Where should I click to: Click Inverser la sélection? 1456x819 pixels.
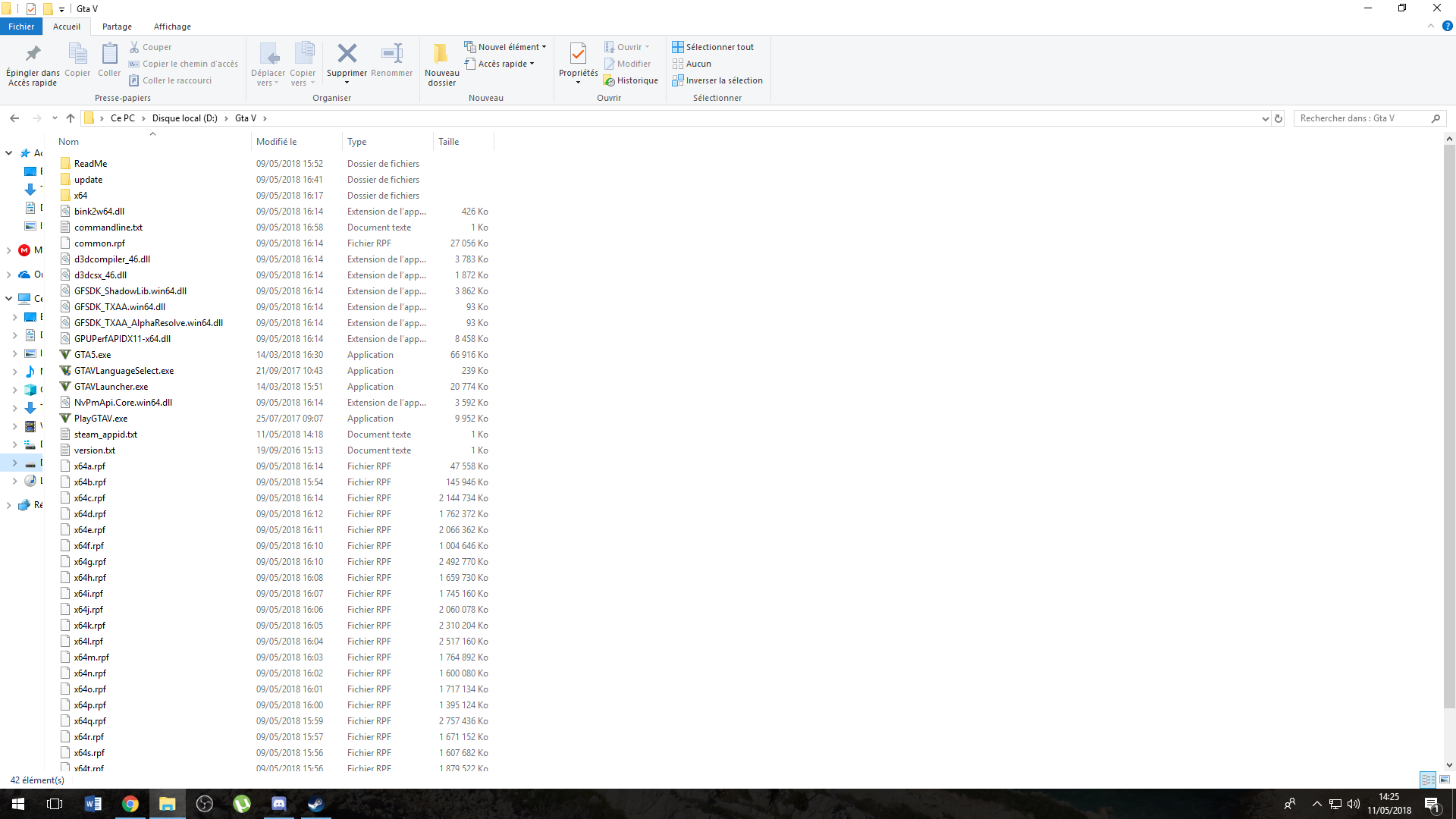(x=717, y=80)
